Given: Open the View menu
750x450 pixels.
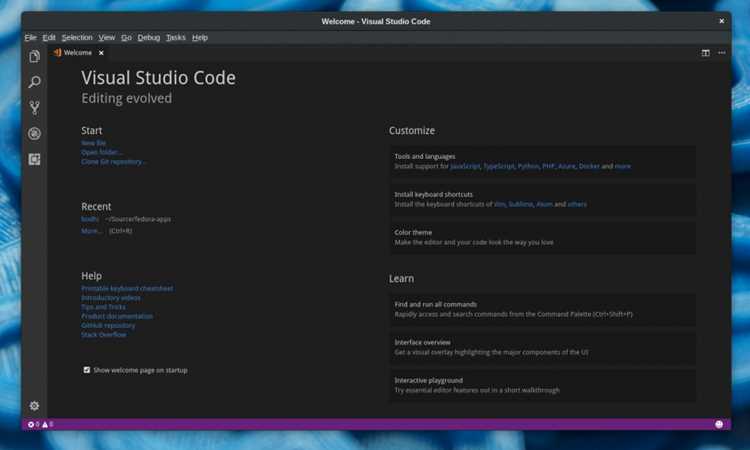Looking at the screenshot, I should click(107, 37).
